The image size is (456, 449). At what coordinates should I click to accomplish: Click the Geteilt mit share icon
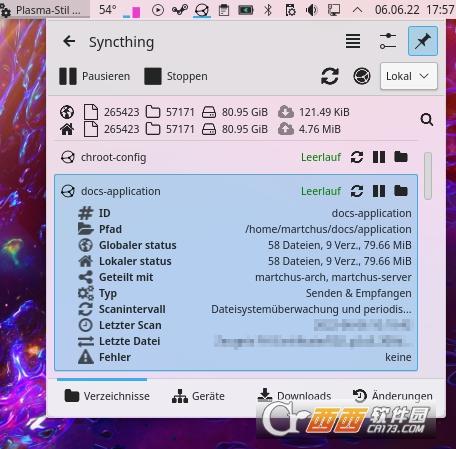86,277
